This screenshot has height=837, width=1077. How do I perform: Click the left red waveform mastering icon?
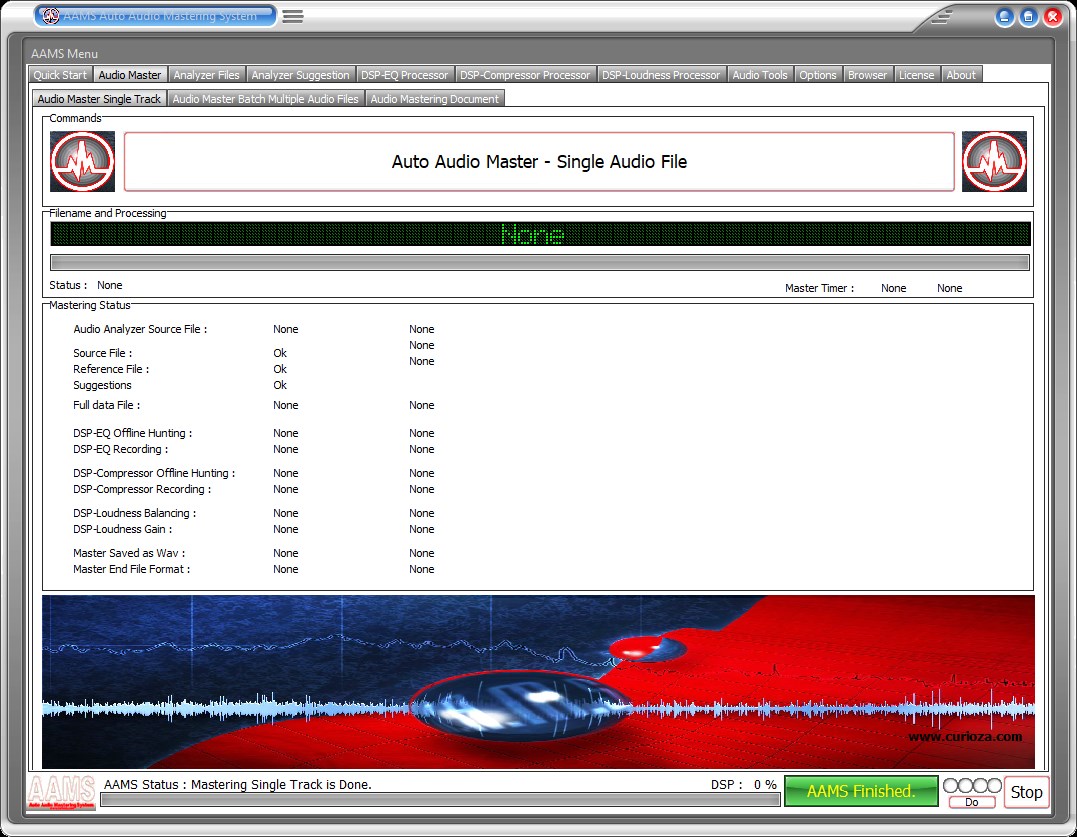[x=82, y=161]
